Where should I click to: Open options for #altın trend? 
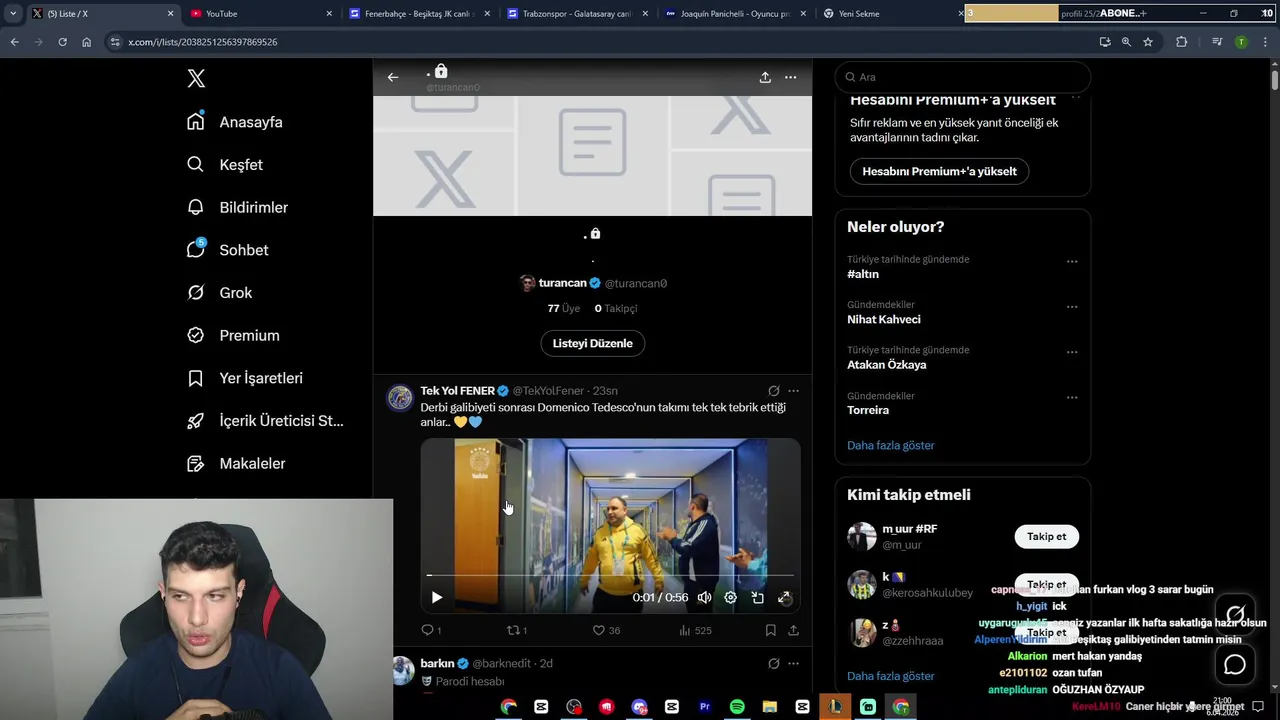pyautogui.click(x=1072, y=262)
